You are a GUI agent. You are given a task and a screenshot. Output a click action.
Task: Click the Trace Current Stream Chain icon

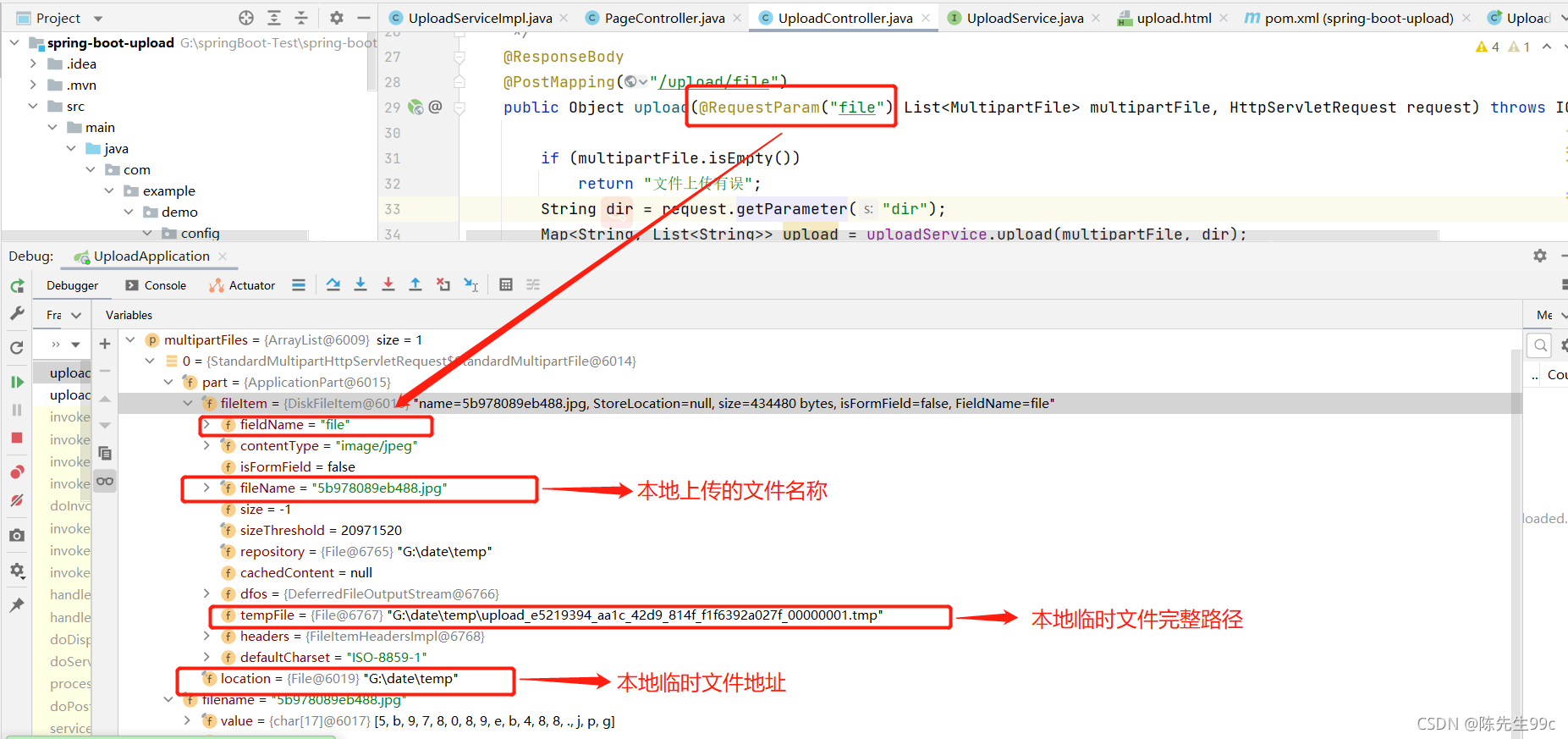click(x=533, y=284)
